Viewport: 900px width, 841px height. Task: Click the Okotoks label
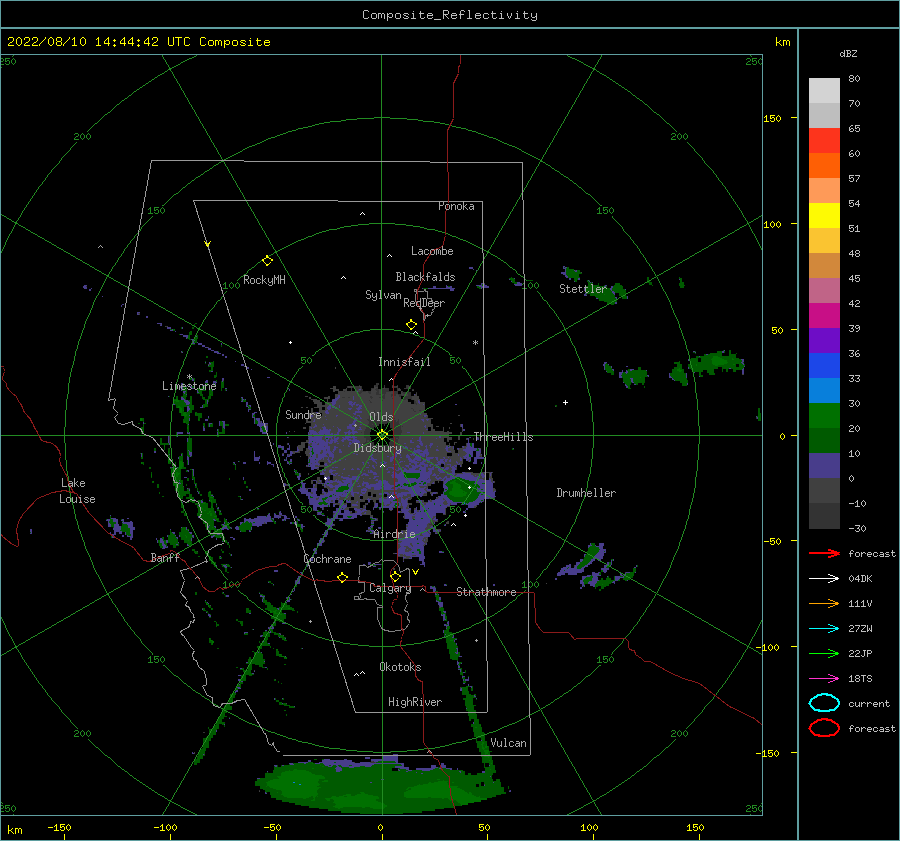(x=400, y=667)
